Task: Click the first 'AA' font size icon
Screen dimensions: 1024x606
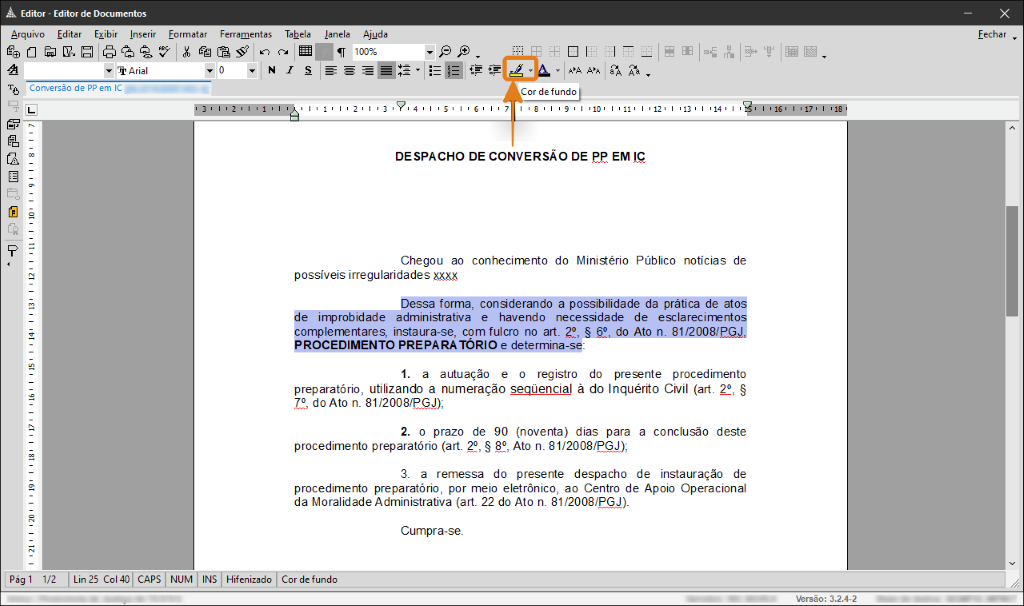Action: coord(575,71)
